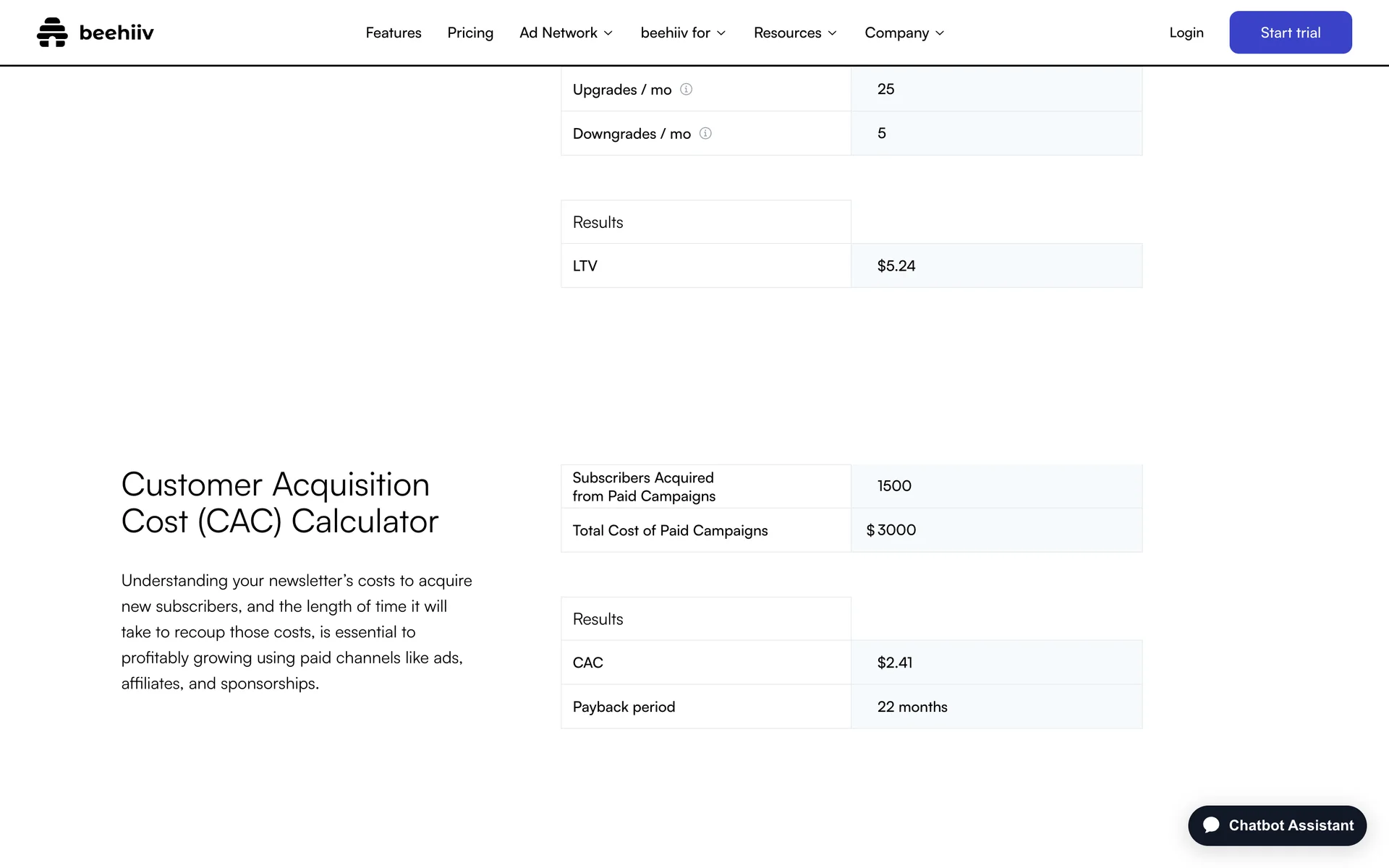Open the Chatbot Assistant widget
The image size is (1389, 868).
[1277, 825]
